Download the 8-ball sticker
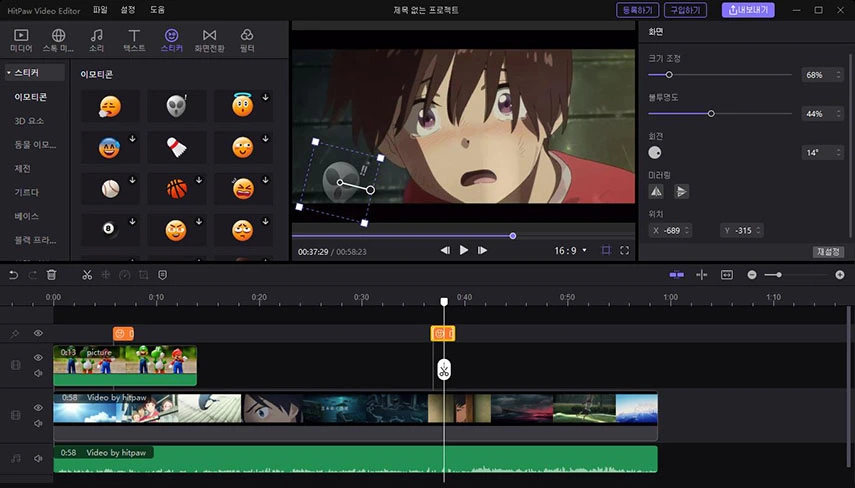 (x=133, y=221)
